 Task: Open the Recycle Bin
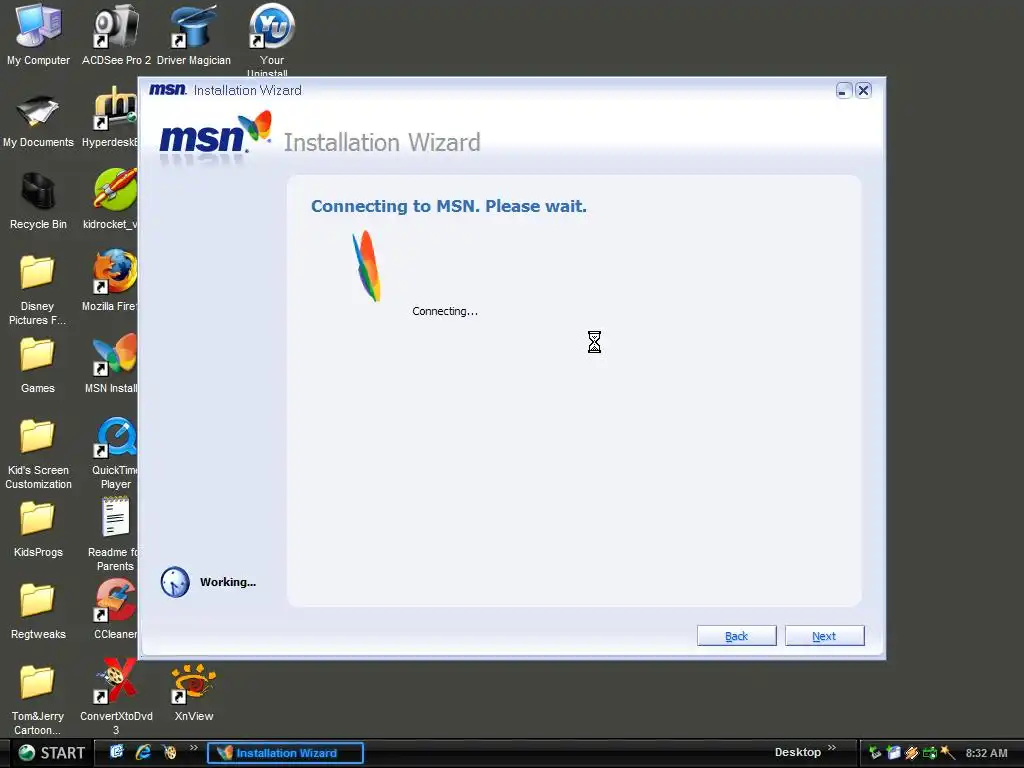[38, 191]
